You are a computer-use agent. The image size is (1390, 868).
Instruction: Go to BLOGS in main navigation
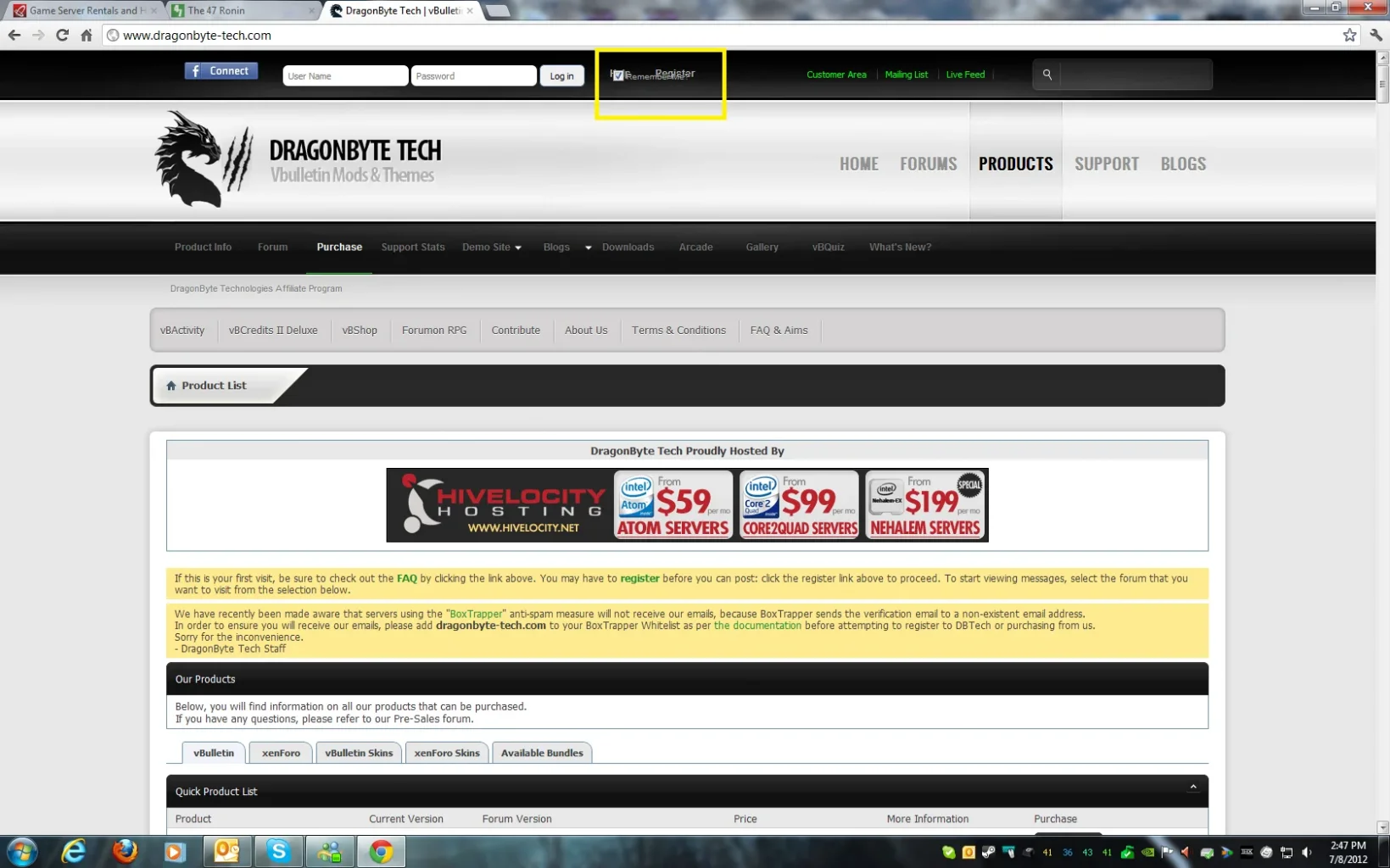[1183, 164]
